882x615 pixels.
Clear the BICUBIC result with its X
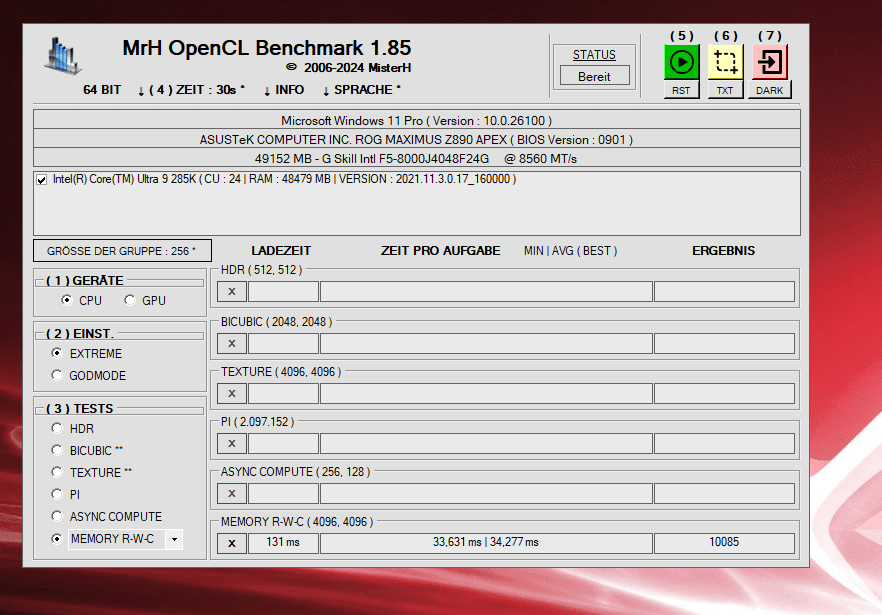(x=232, y=343)
